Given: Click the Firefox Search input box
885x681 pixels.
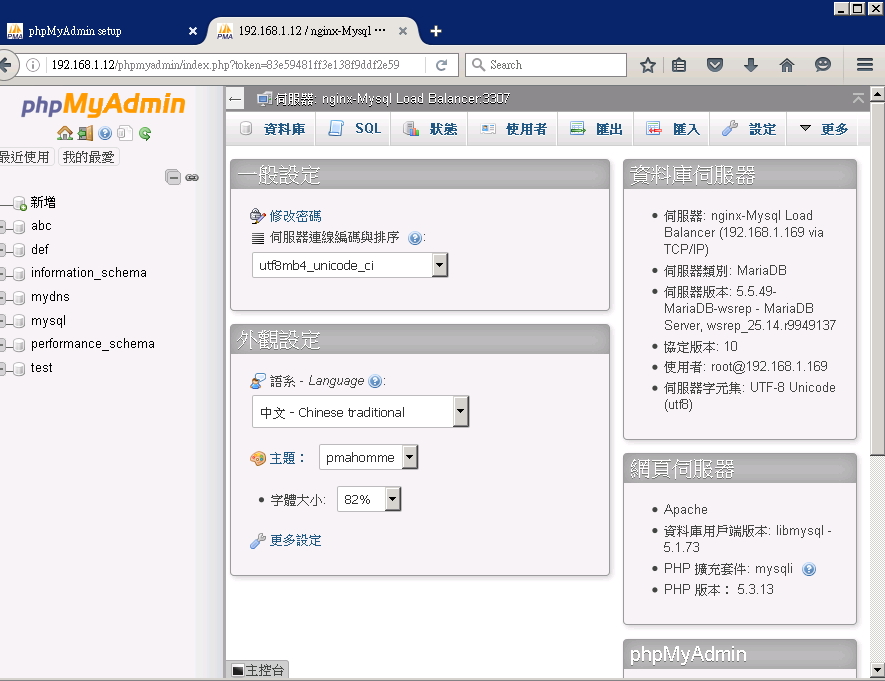Looking at the screenshot, I should click(x=546, y=65).
